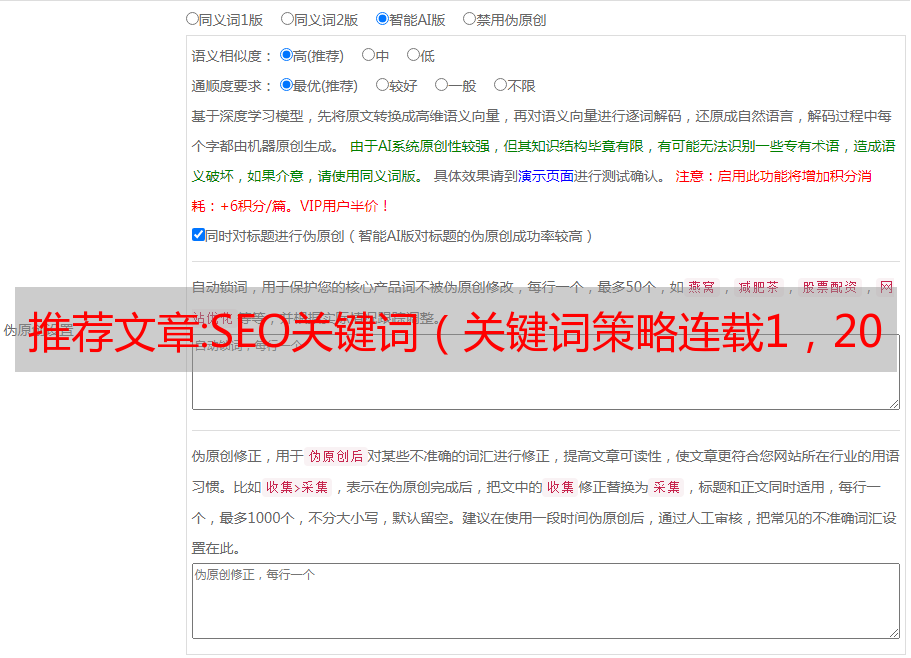The height and width of the screenshot is (658, 911).
Task: Click the red VIP用户半价 notice text
Action: click(x=345, y=206)
